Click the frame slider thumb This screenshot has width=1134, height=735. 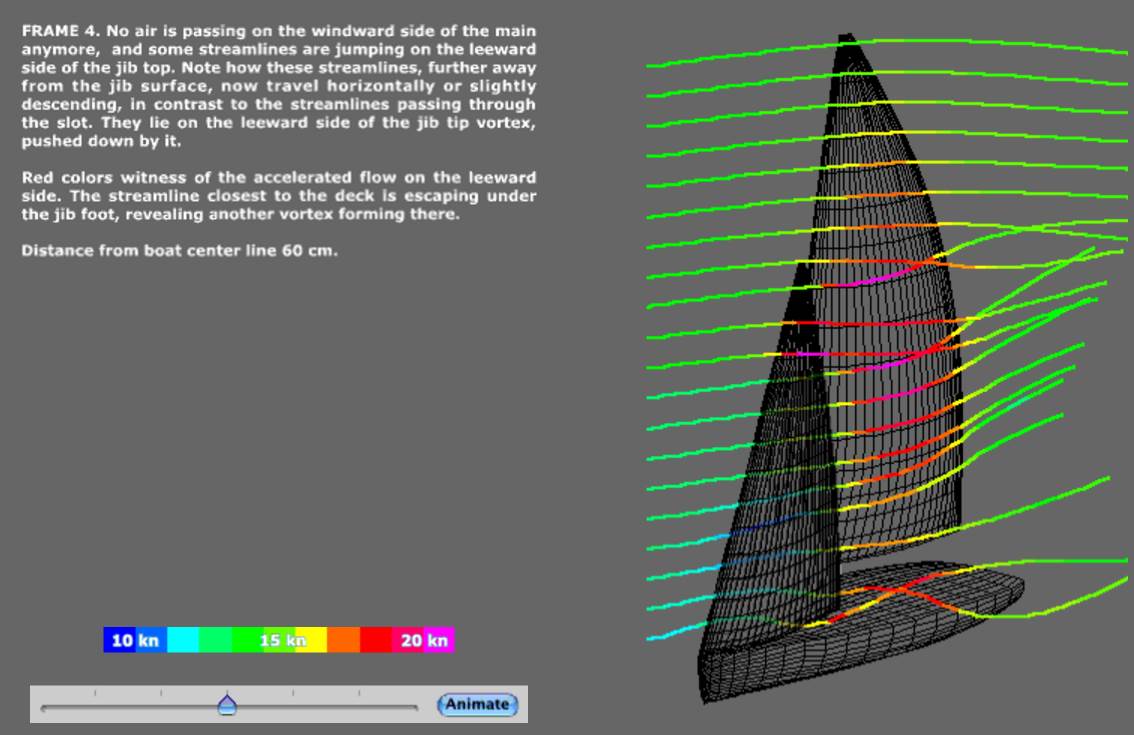pyautogui.click(x=227, y=705)
